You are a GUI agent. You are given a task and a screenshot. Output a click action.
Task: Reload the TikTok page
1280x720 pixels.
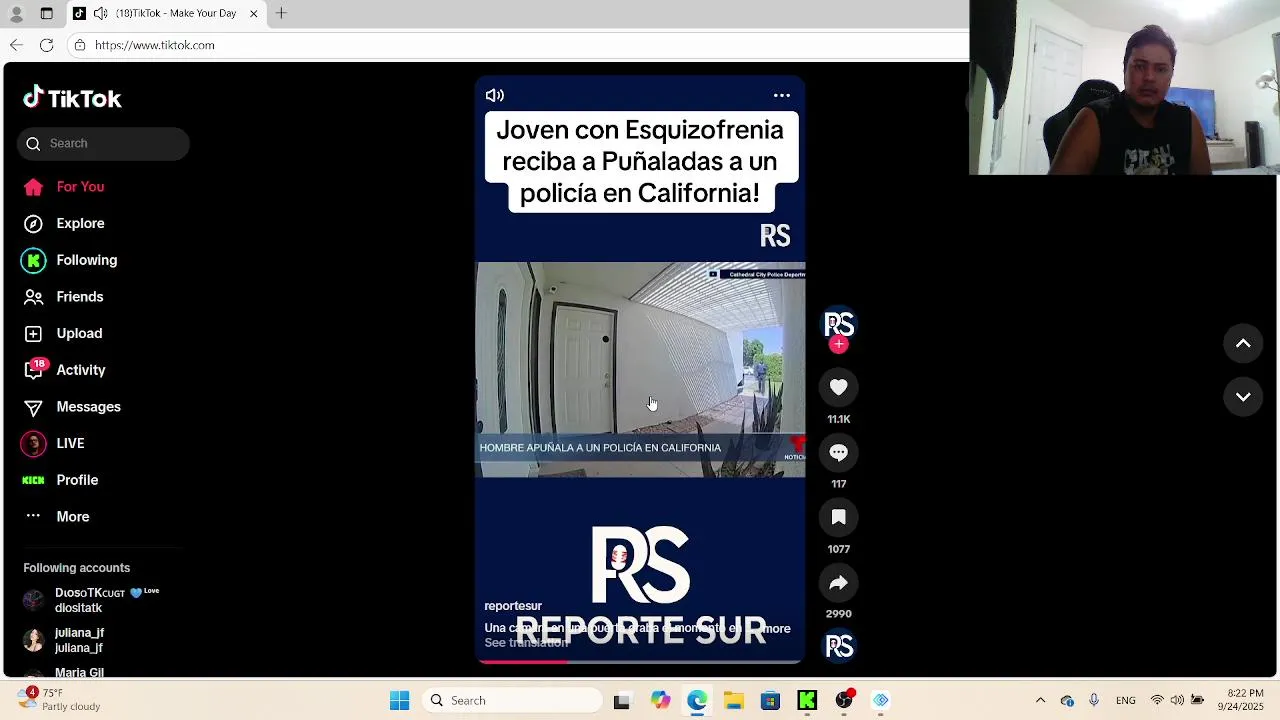pos(46,45)
